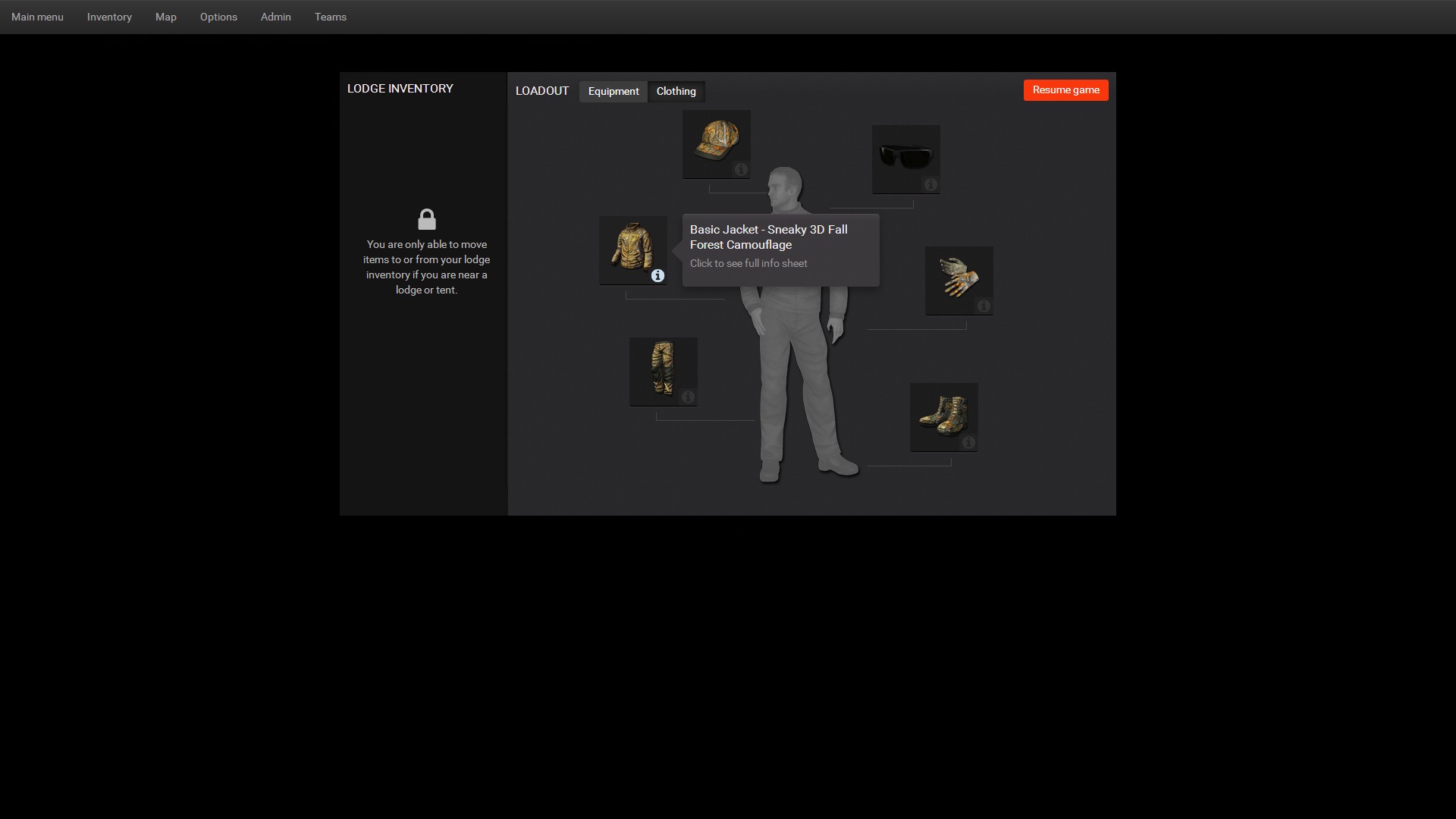Open the Inventory menu
This screenshot has height=819, width=1456.
(109, 17)
